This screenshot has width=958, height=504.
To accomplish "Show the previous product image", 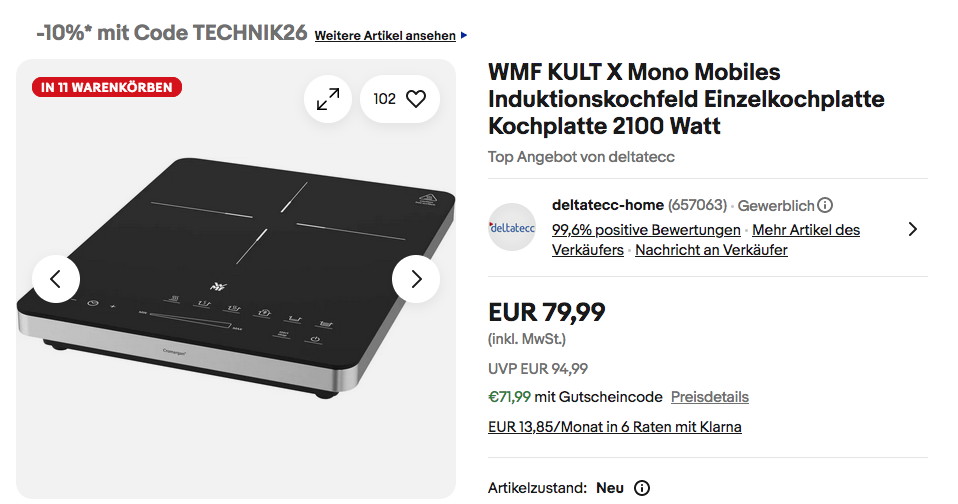I will tap(56, 279).
